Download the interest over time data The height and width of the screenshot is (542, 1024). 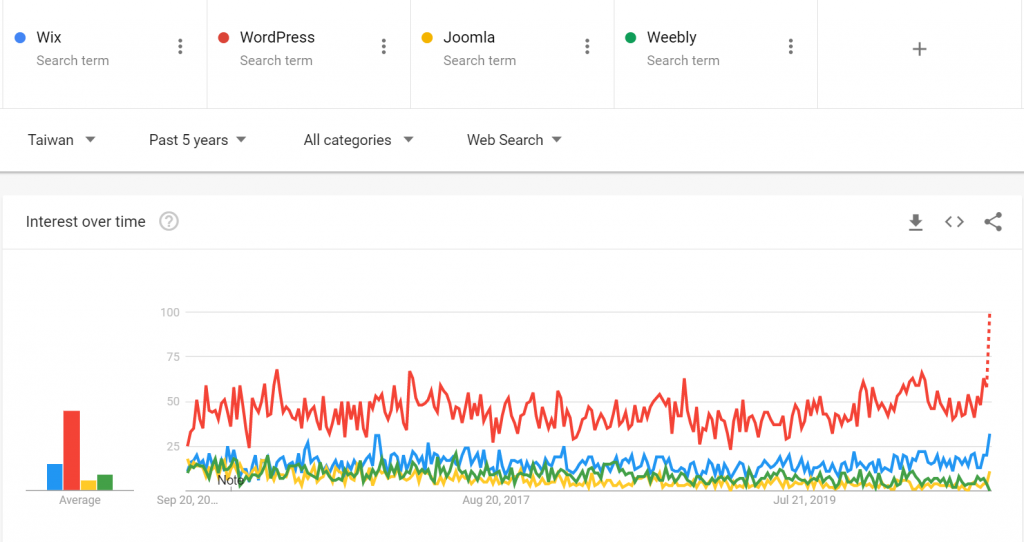coord(915,222)
